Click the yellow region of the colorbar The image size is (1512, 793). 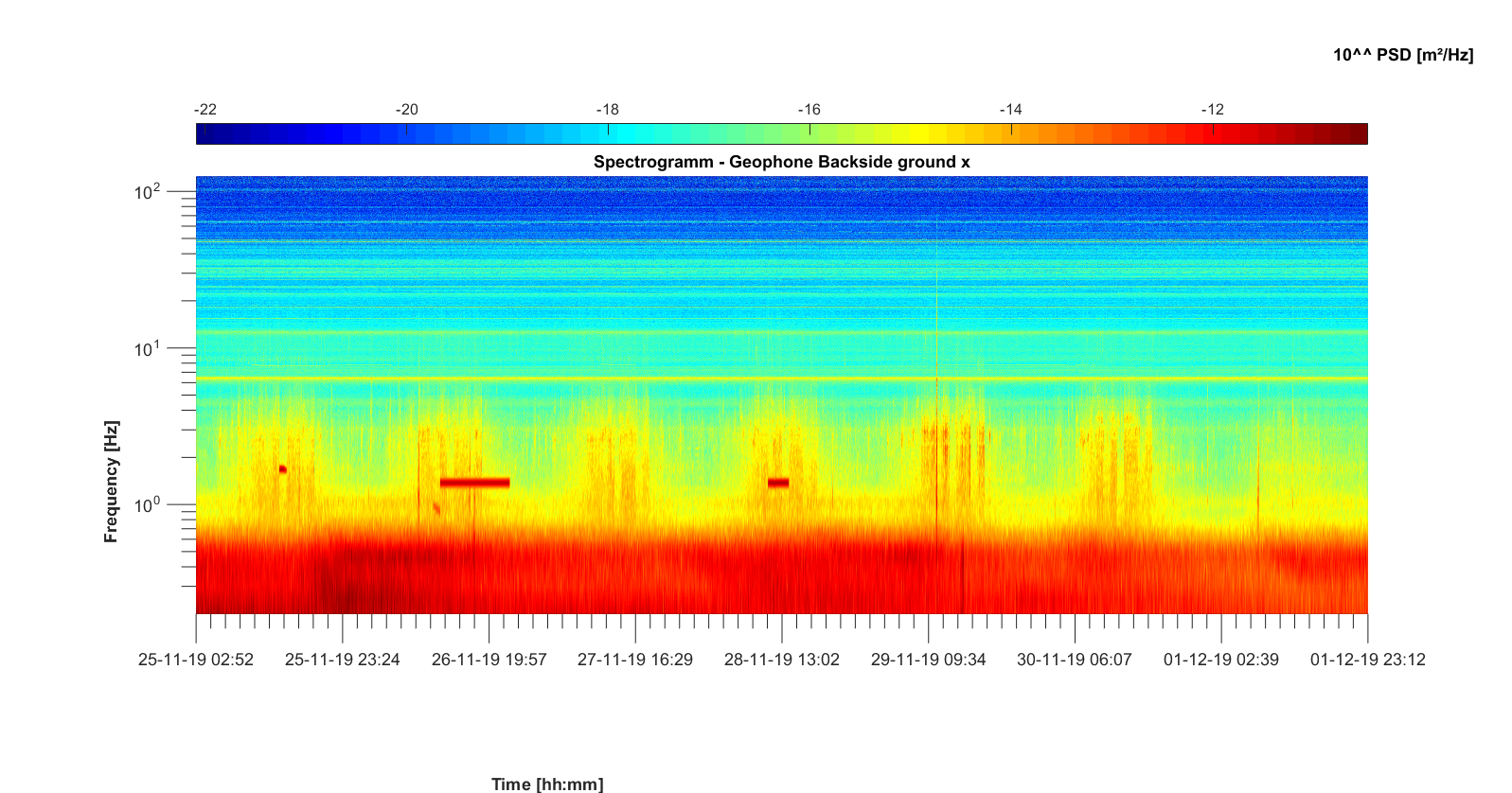[923, 134]
